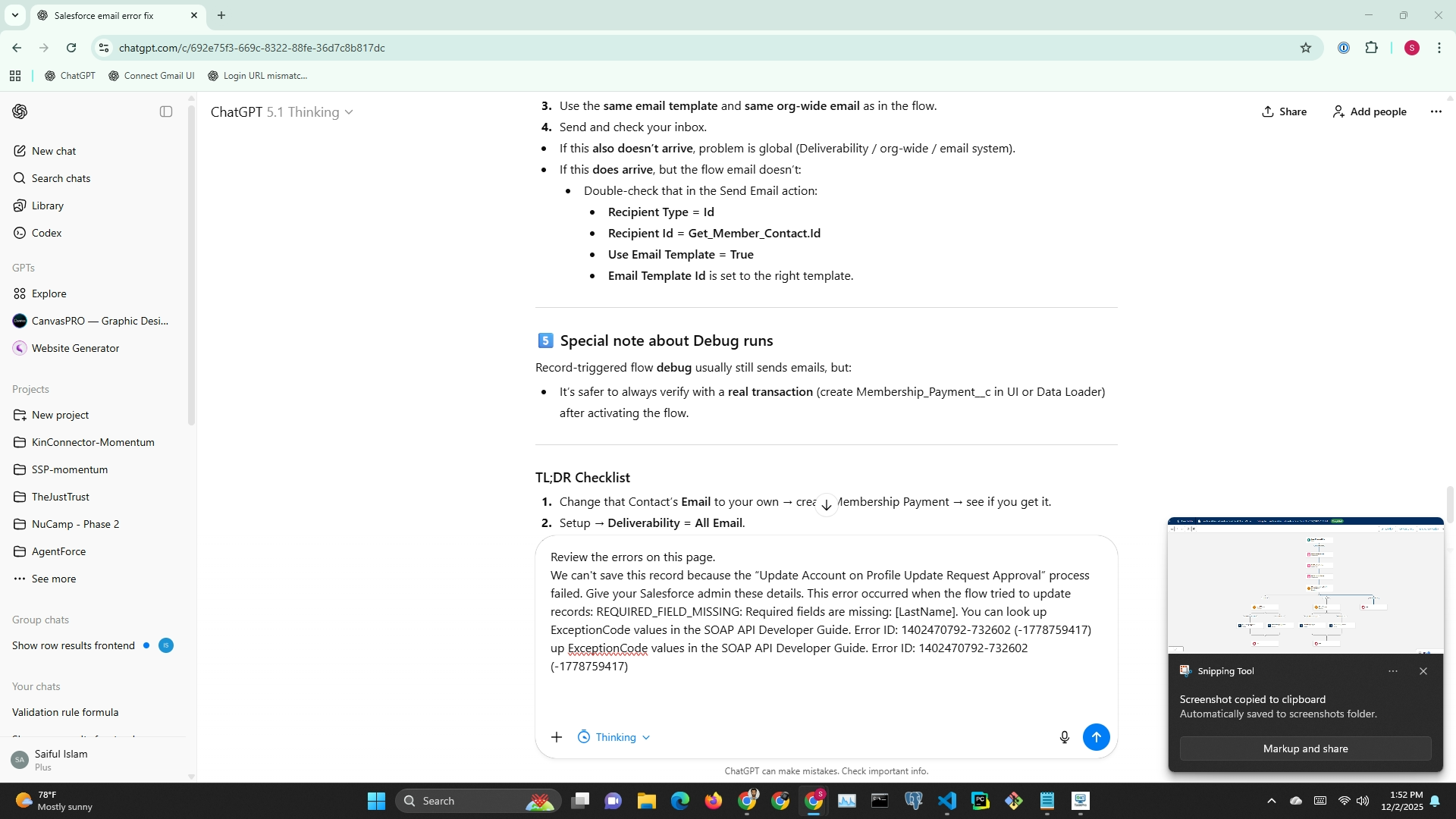Open Search chats in sidebar
This screenshot has height=819, width=1456.
61,178
